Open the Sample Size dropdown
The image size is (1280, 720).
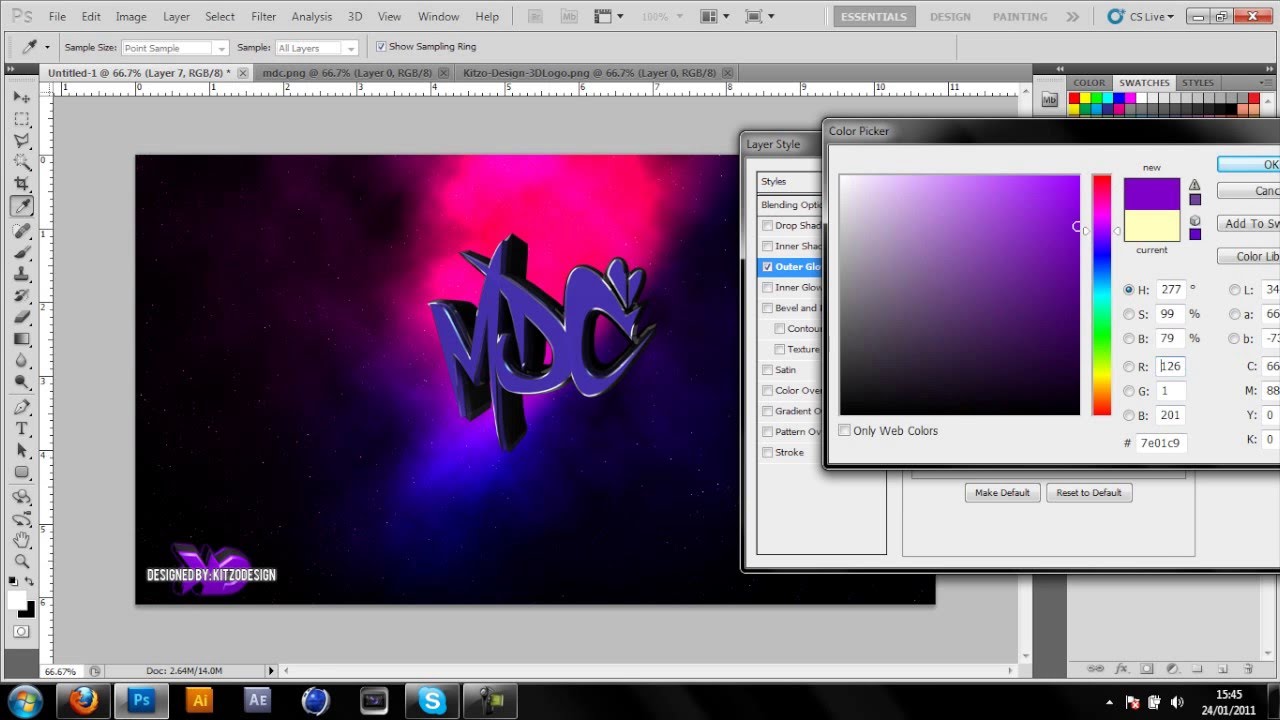(175, 48)
